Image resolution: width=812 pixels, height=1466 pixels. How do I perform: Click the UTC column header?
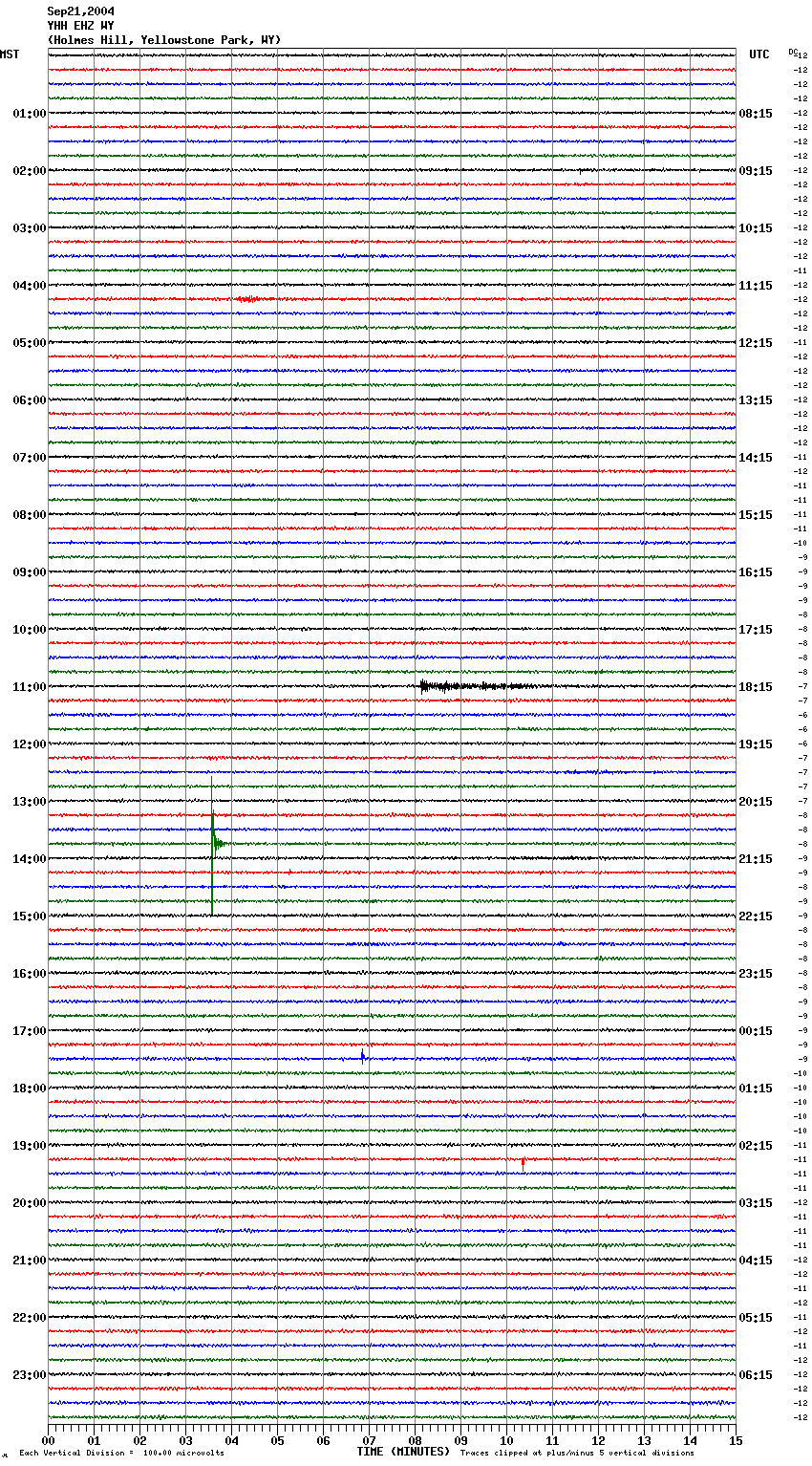pyautogui.click(x=759, y=54)
